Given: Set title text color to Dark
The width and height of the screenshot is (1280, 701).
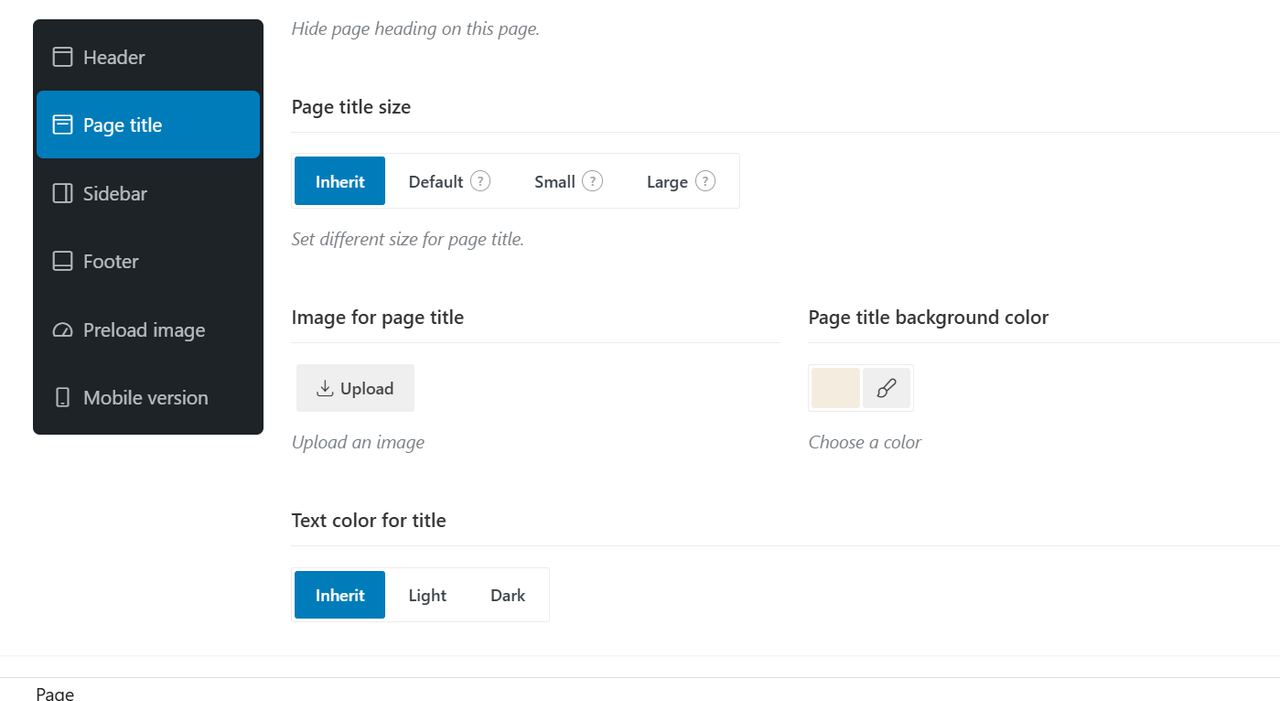Looking at the screenshot, I should 508,595.
